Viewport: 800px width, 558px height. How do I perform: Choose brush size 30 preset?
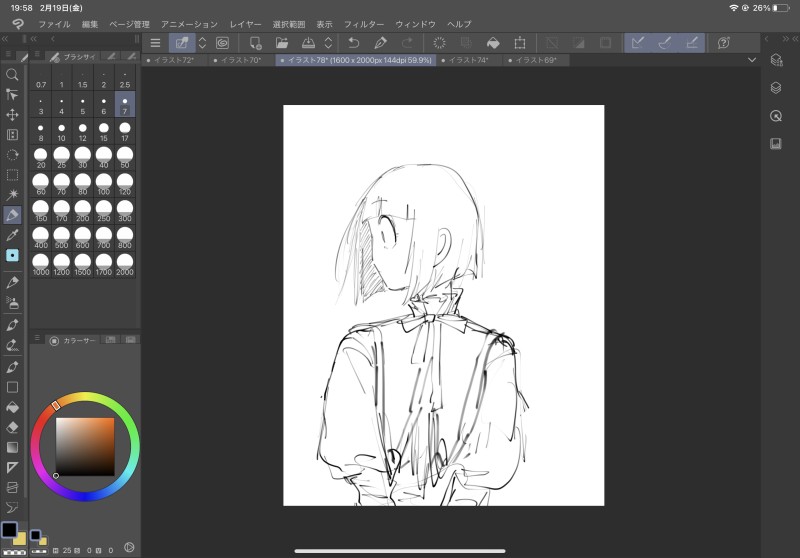pos(83,158)
